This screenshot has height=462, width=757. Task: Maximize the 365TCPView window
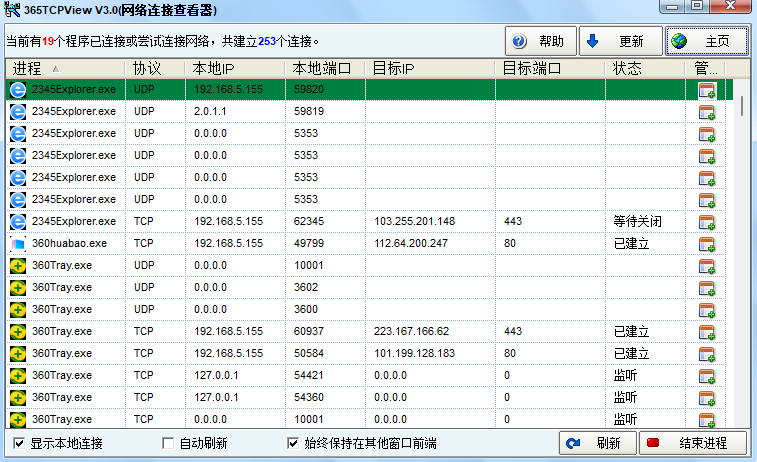[x=697, y=6]
